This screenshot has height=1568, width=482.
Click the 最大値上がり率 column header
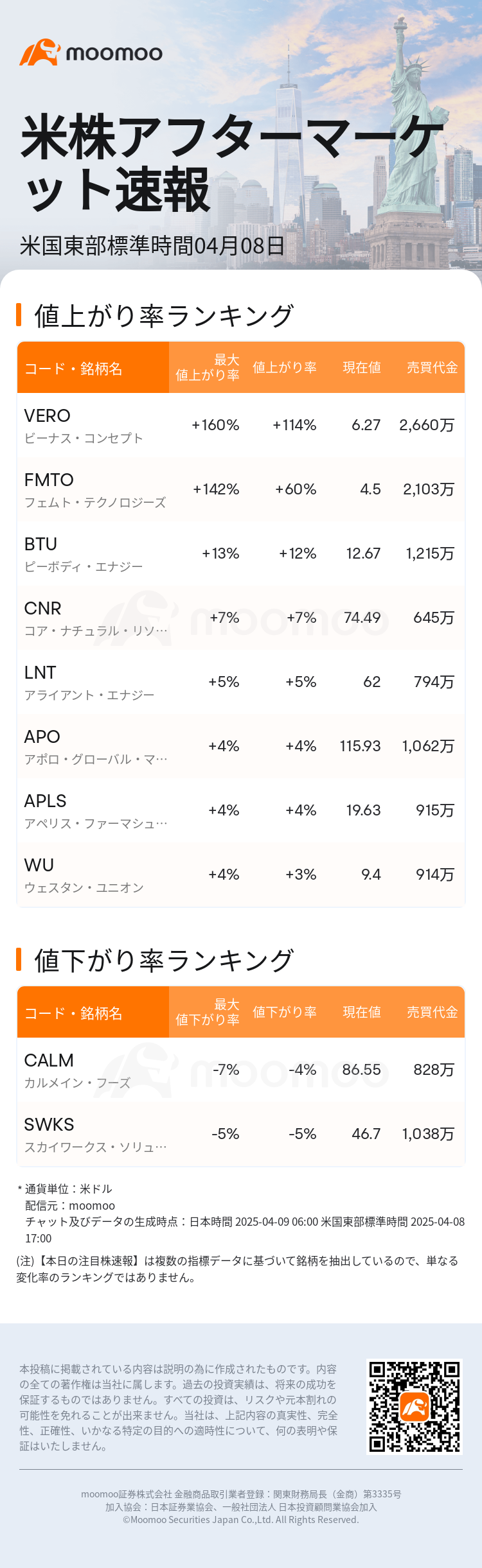[208, 367]
